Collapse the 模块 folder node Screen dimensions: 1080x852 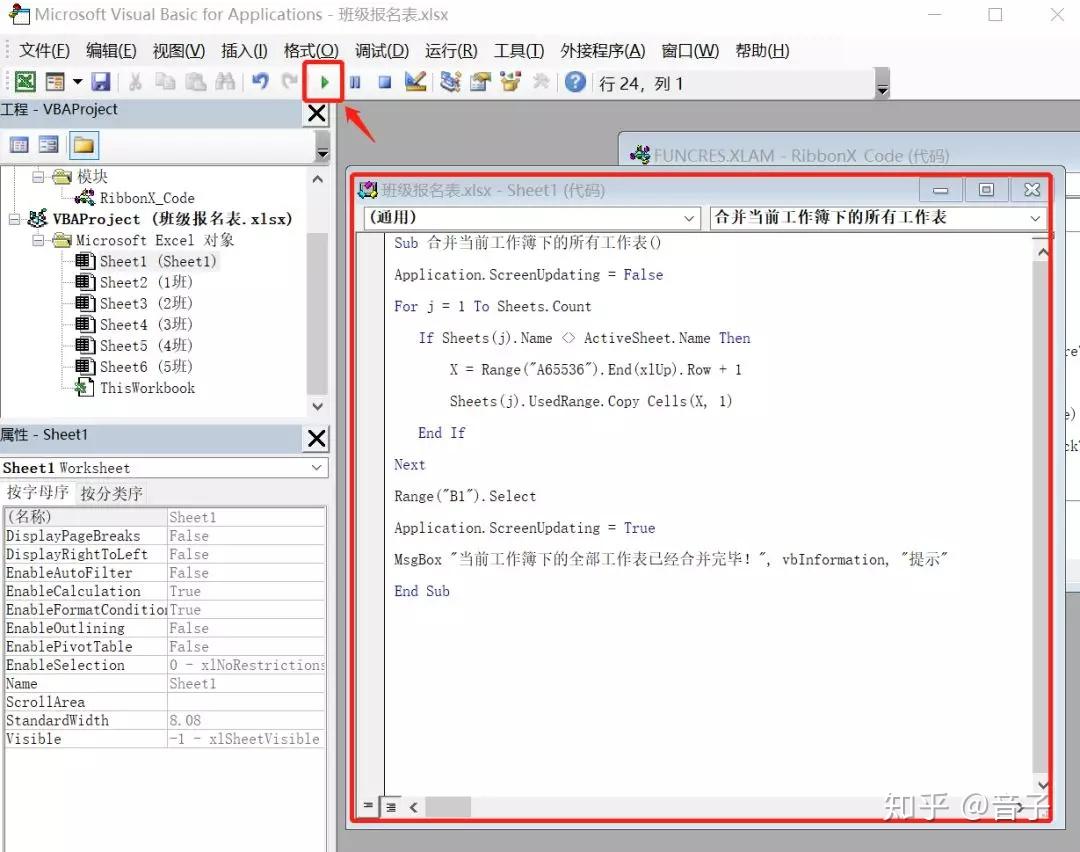[x=38, y=176]
